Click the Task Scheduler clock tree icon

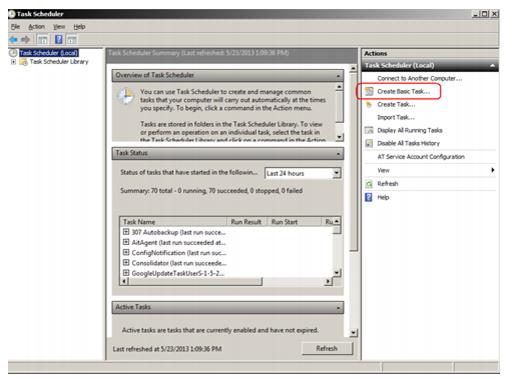coord(13,53)
